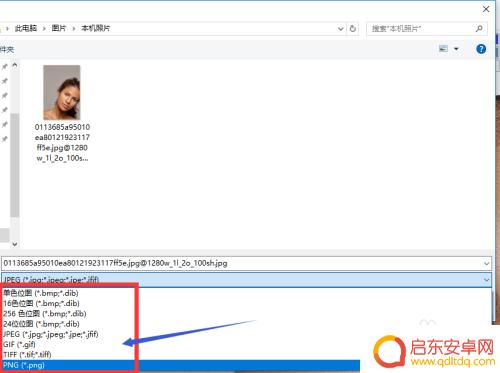Screen dimensions: 500x373
Task: Open the help question mark icon
Action: [x=481, y=49]
